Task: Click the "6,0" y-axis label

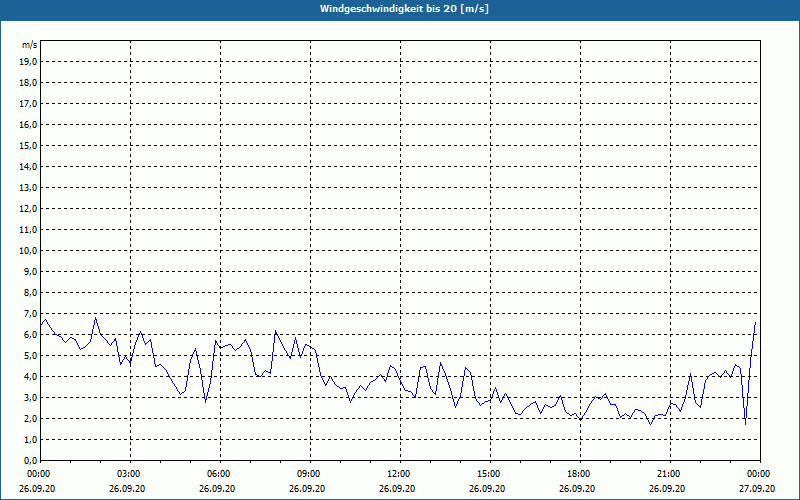Action: (30, 335)
